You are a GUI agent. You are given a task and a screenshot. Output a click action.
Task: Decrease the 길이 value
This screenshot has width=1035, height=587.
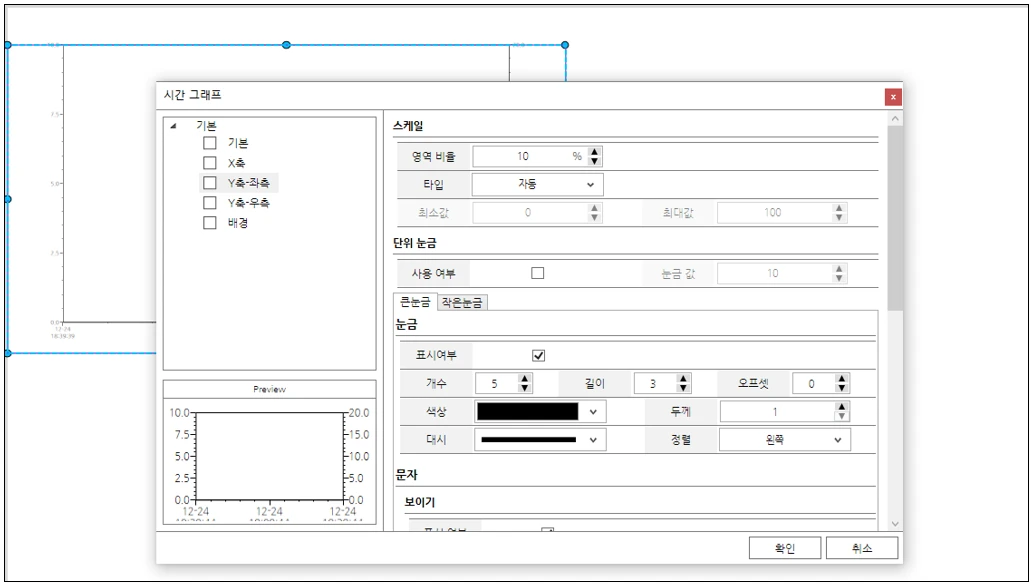tap(683, 388)
